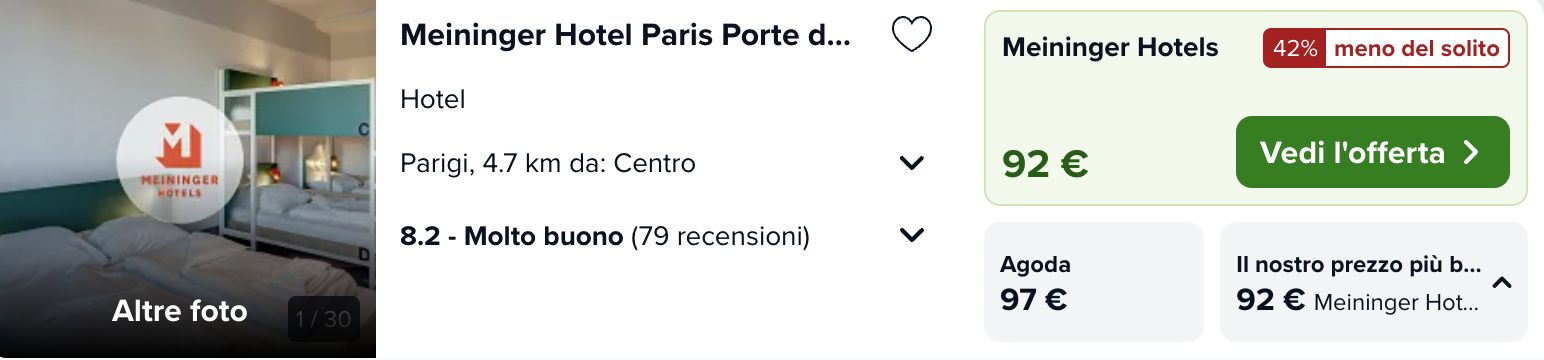Collapse the 'Il nostro prezzo più basso' panel
Screen dimensions: 1544x360
click(x=1501, y=283)
